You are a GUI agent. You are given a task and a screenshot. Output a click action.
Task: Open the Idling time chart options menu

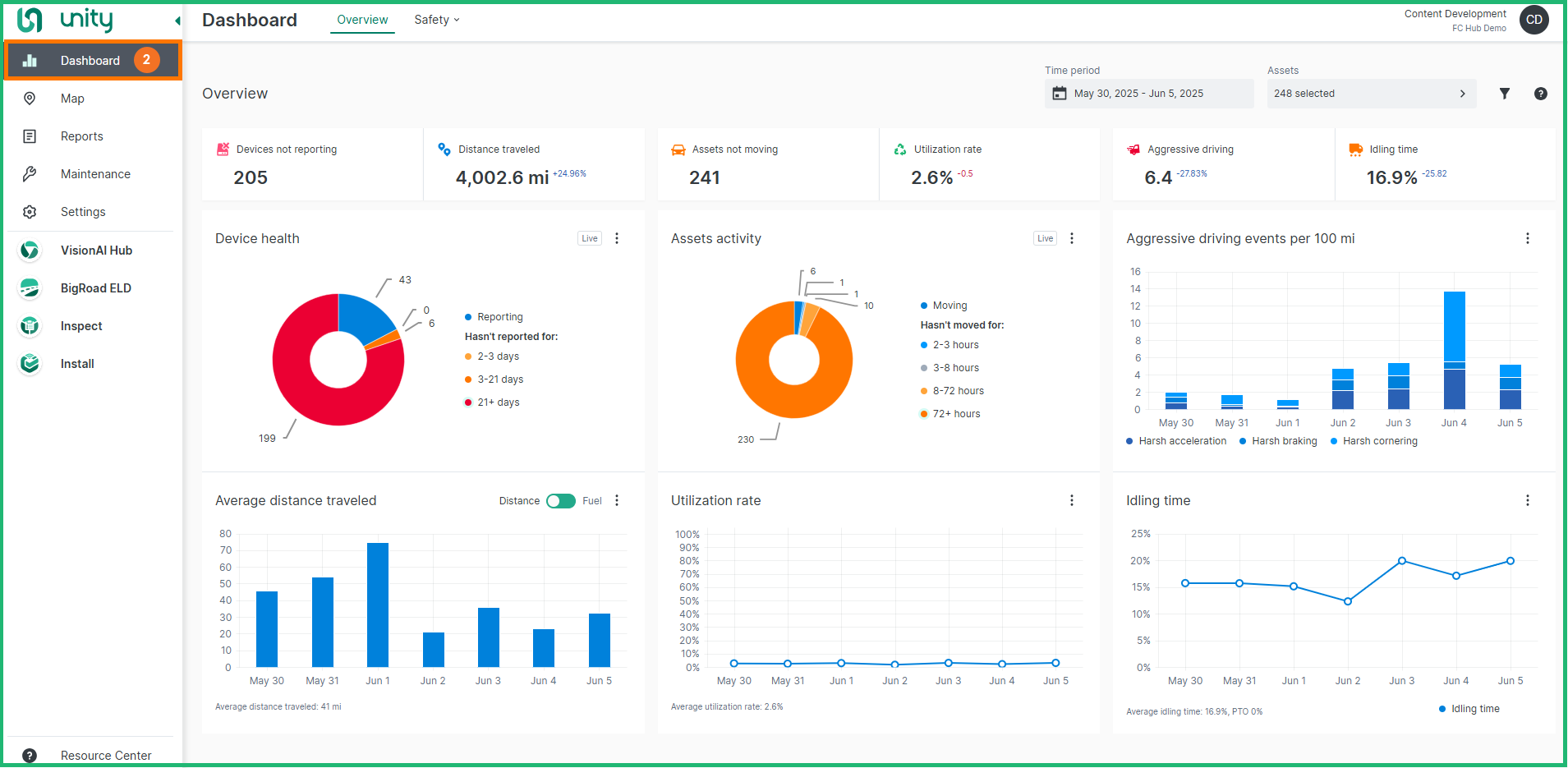(x=1526, y=500)
